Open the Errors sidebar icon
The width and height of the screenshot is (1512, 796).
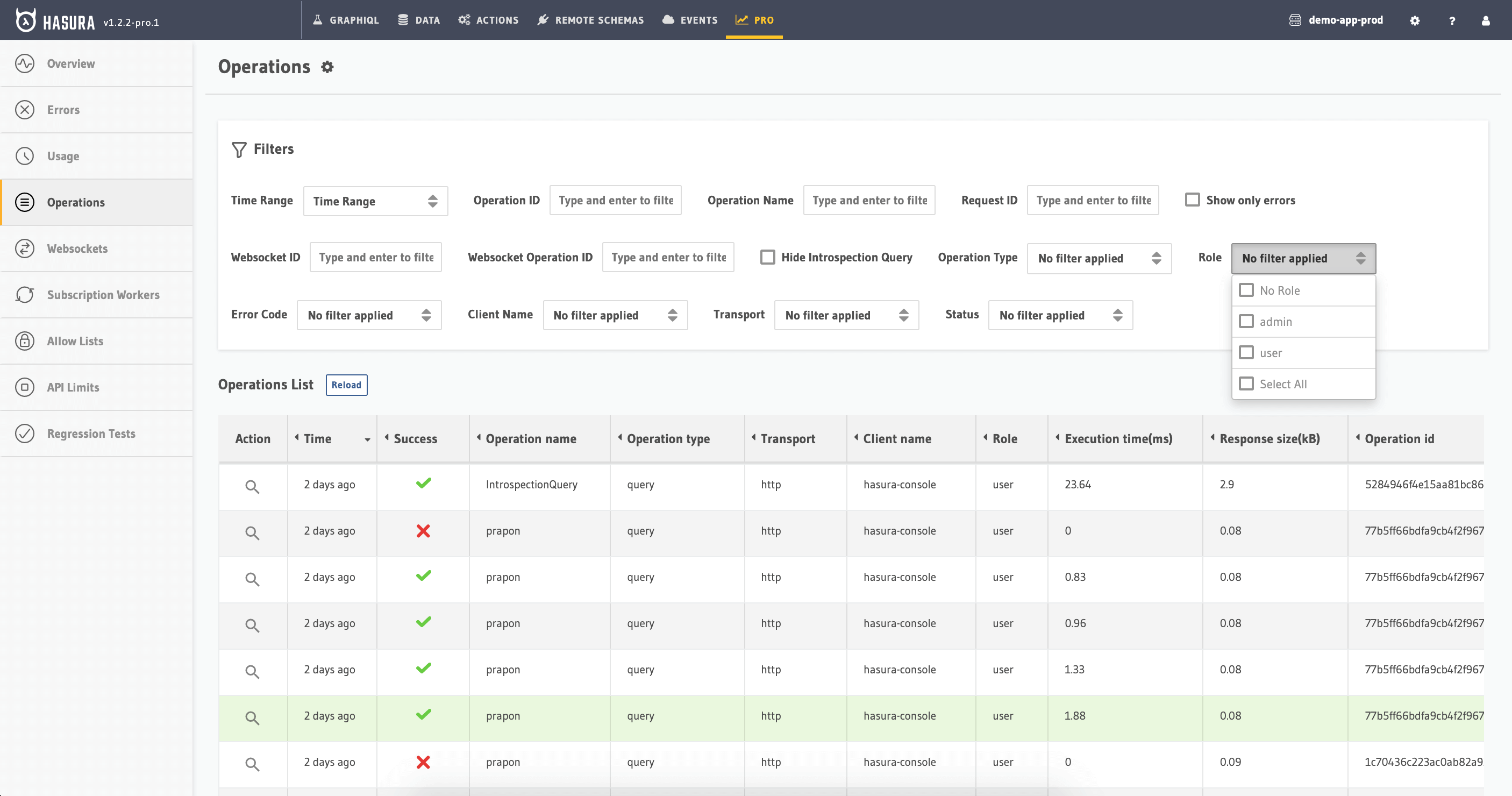click(25, 110)
